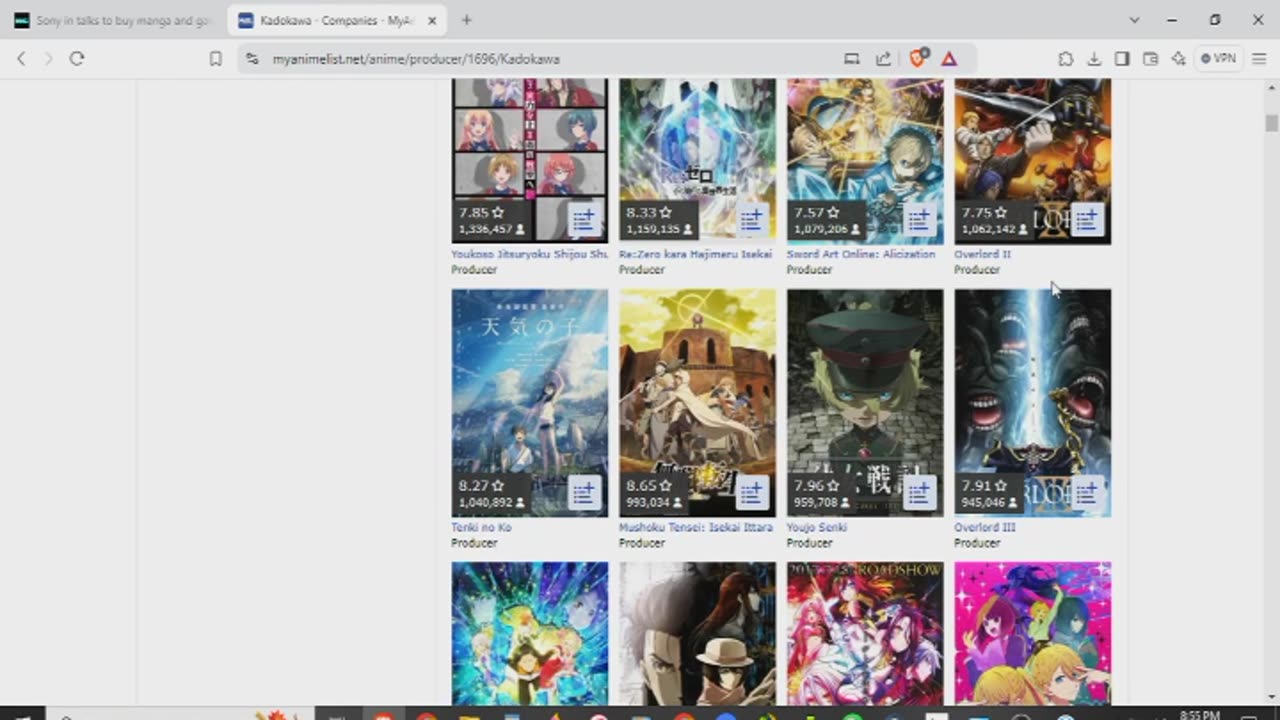The image size is (1280, 720).
Task: Click the Mushoku Tensei poster
Action: [x=697, y=403]
